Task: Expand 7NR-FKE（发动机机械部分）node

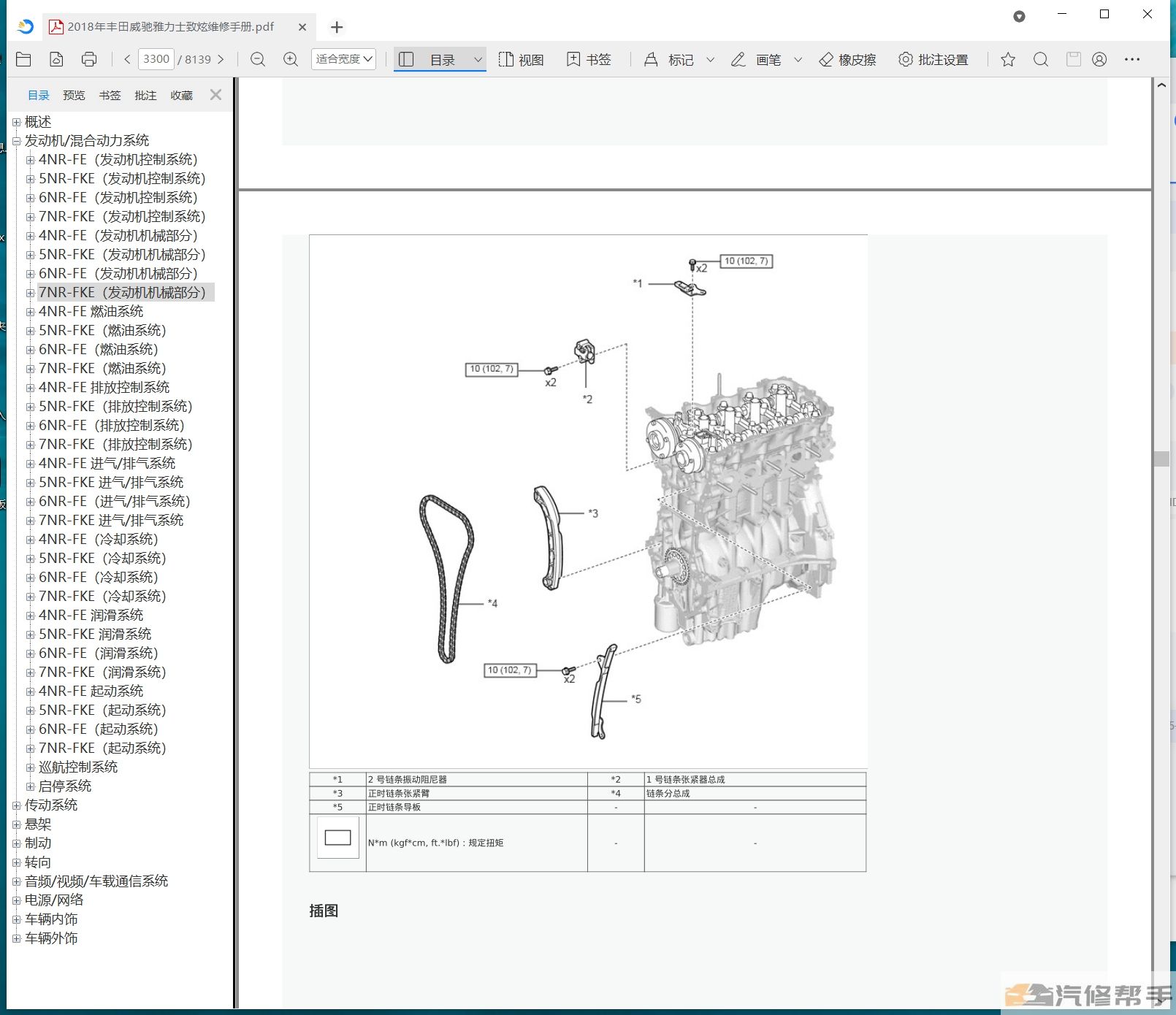Action: [x=30, y=293]
